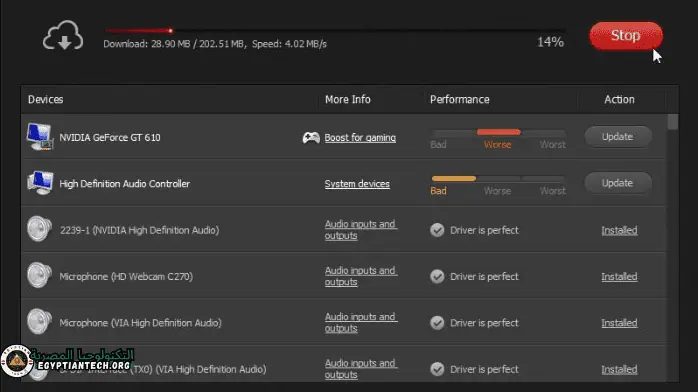Click the 14% download percentage text
Viewport: 698px width, 392px height.
pos(550,42)
